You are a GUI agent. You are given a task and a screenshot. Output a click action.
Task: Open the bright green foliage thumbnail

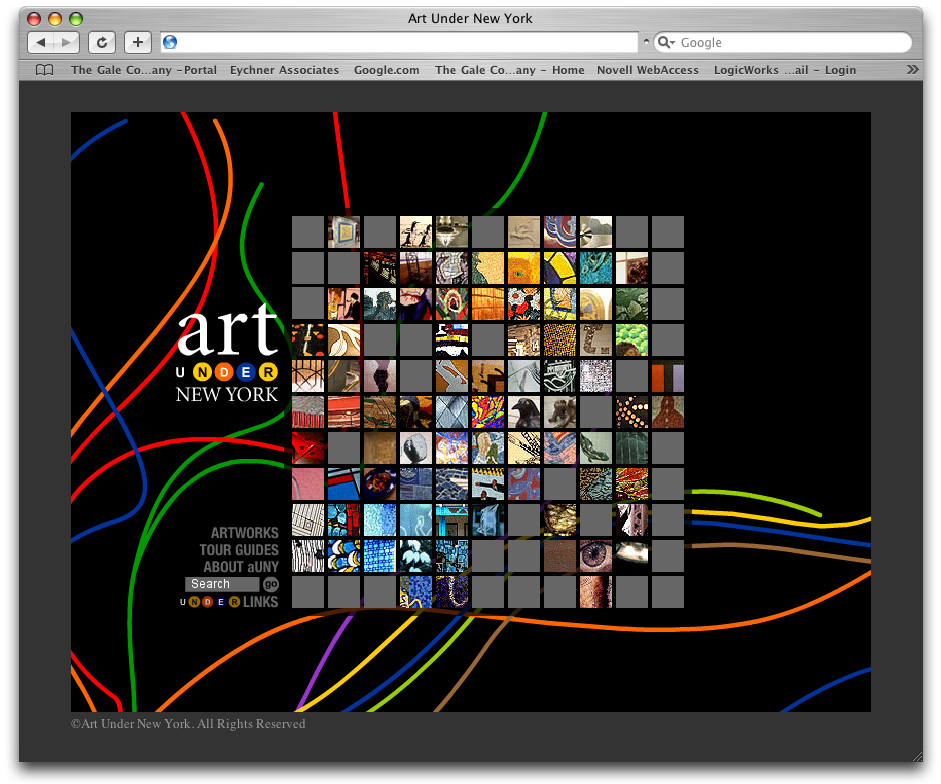coord(632,340)
